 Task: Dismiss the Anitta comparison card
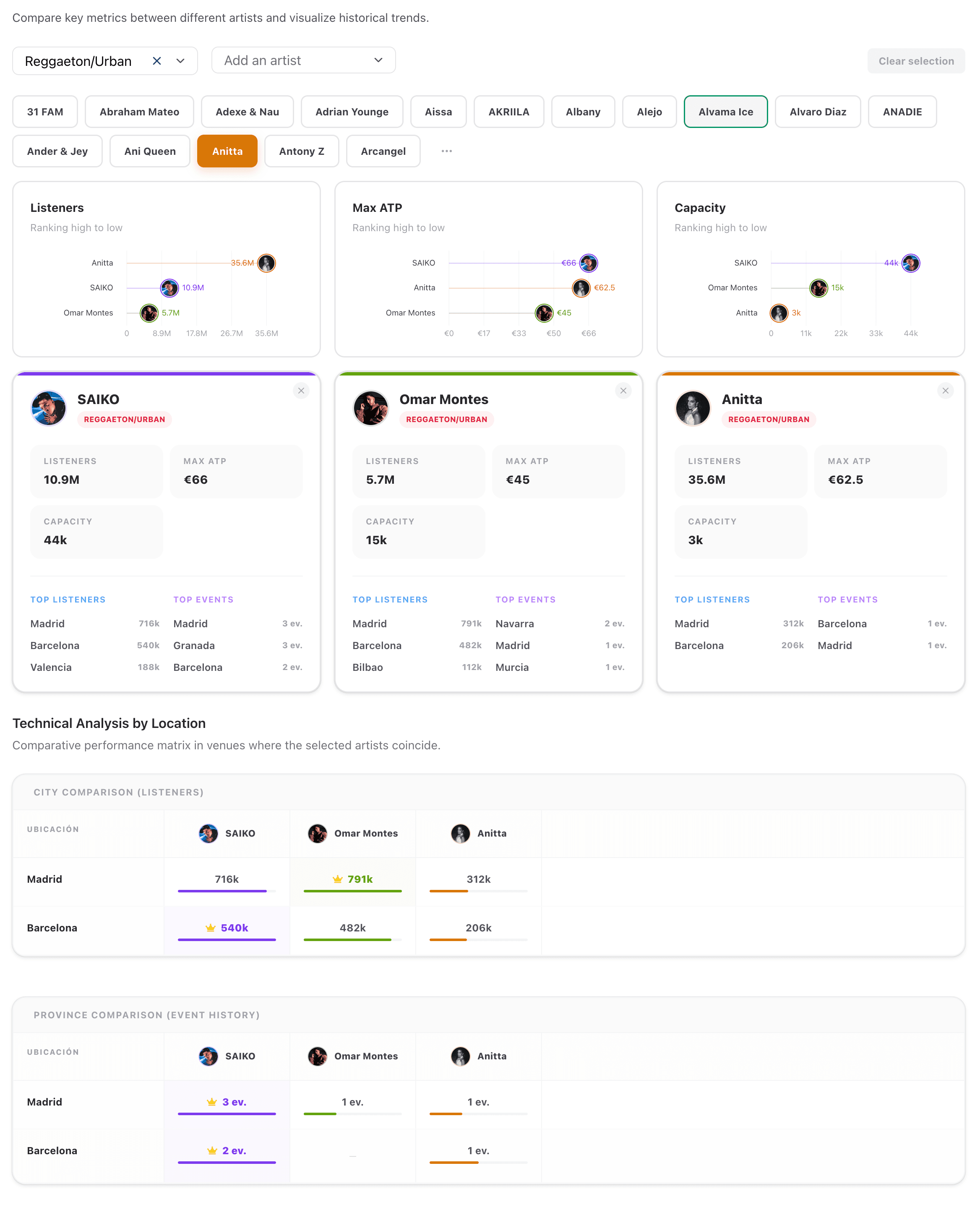click(945, 391)
